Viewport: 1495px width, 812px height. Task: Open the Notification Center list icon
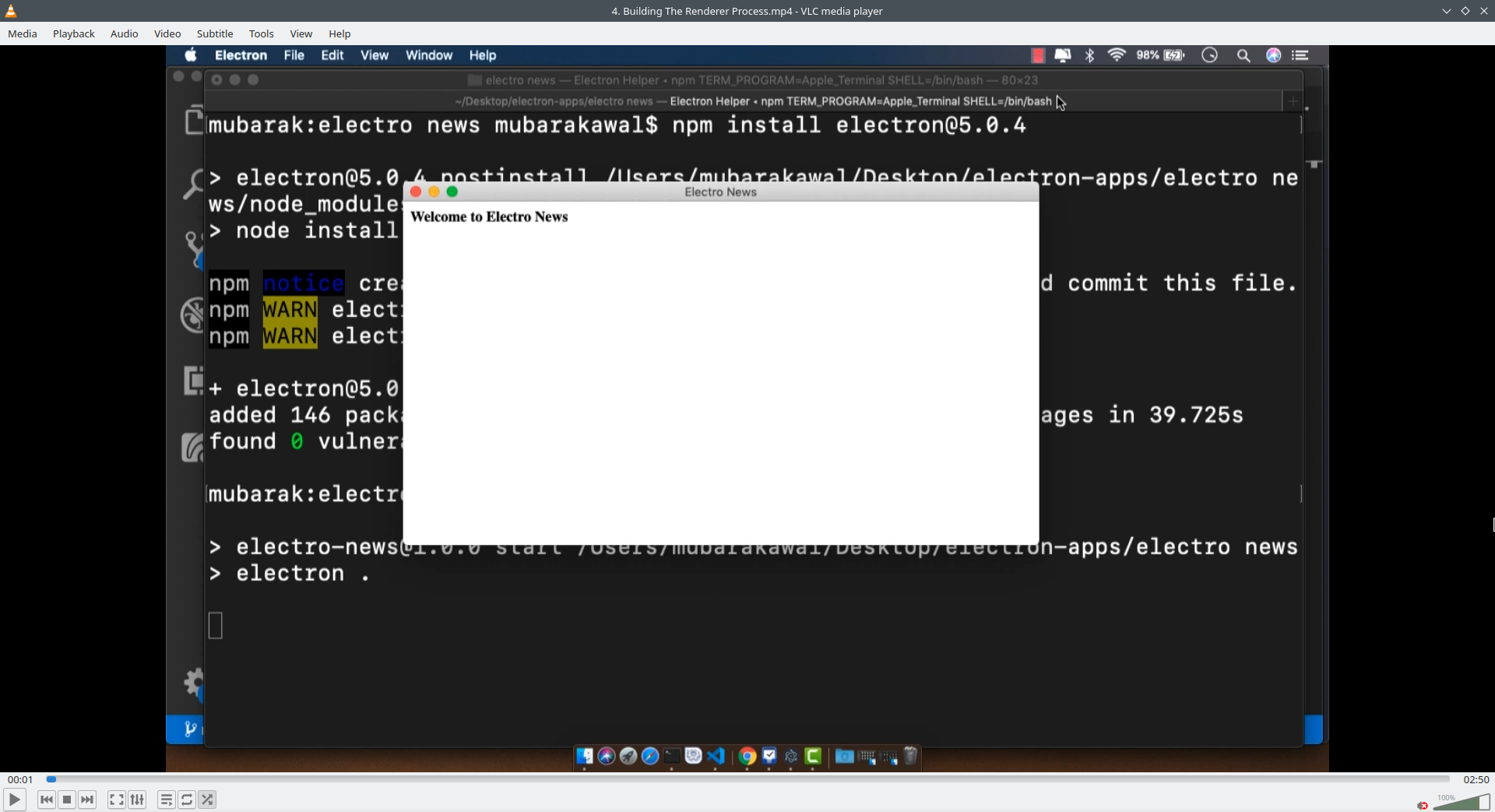point(1300,55)
